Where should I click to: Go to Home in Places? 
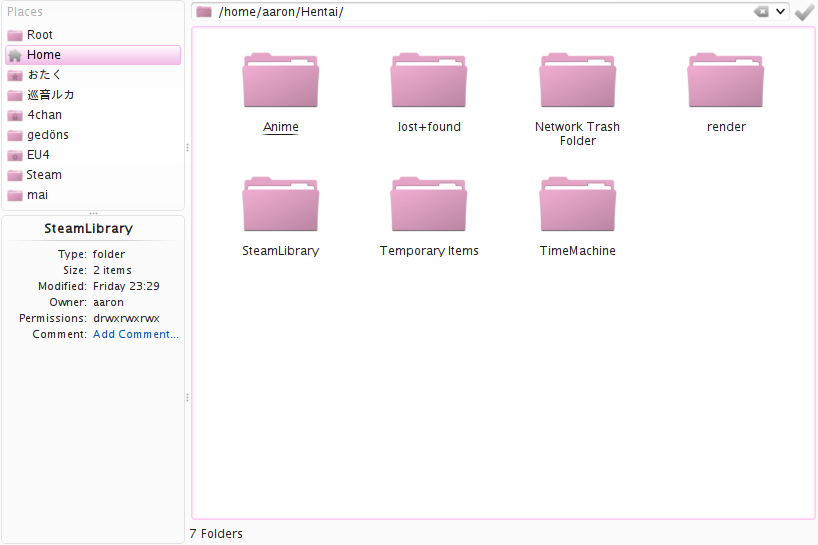point(93,55)
